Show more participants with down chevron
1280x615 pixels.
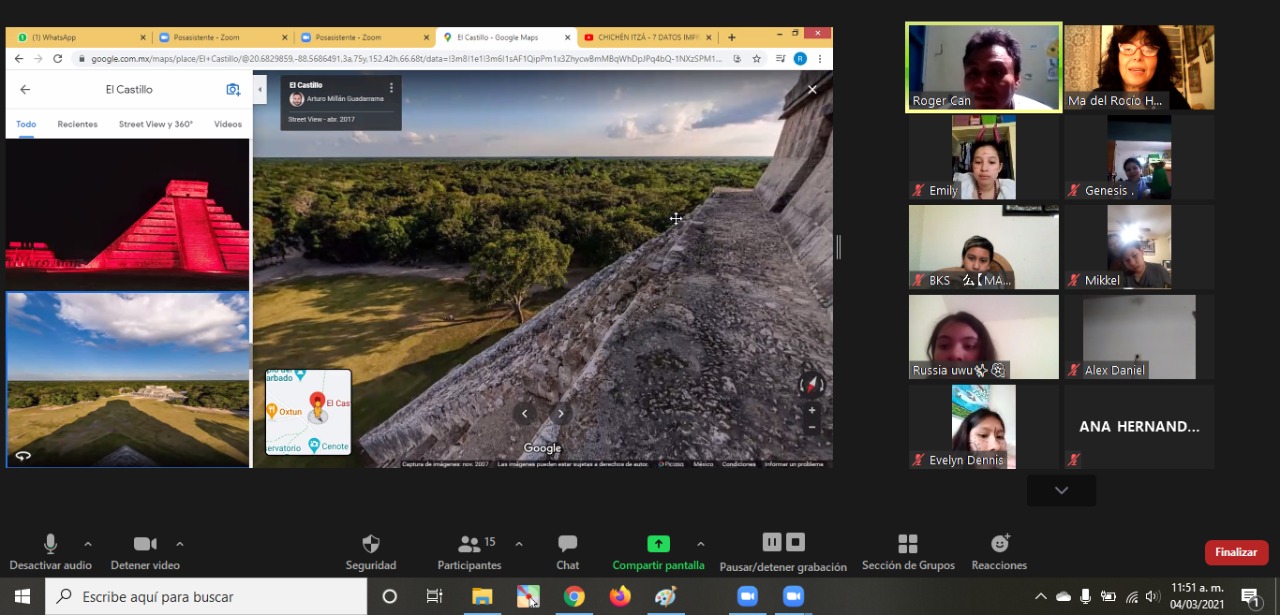(1061, 490)
